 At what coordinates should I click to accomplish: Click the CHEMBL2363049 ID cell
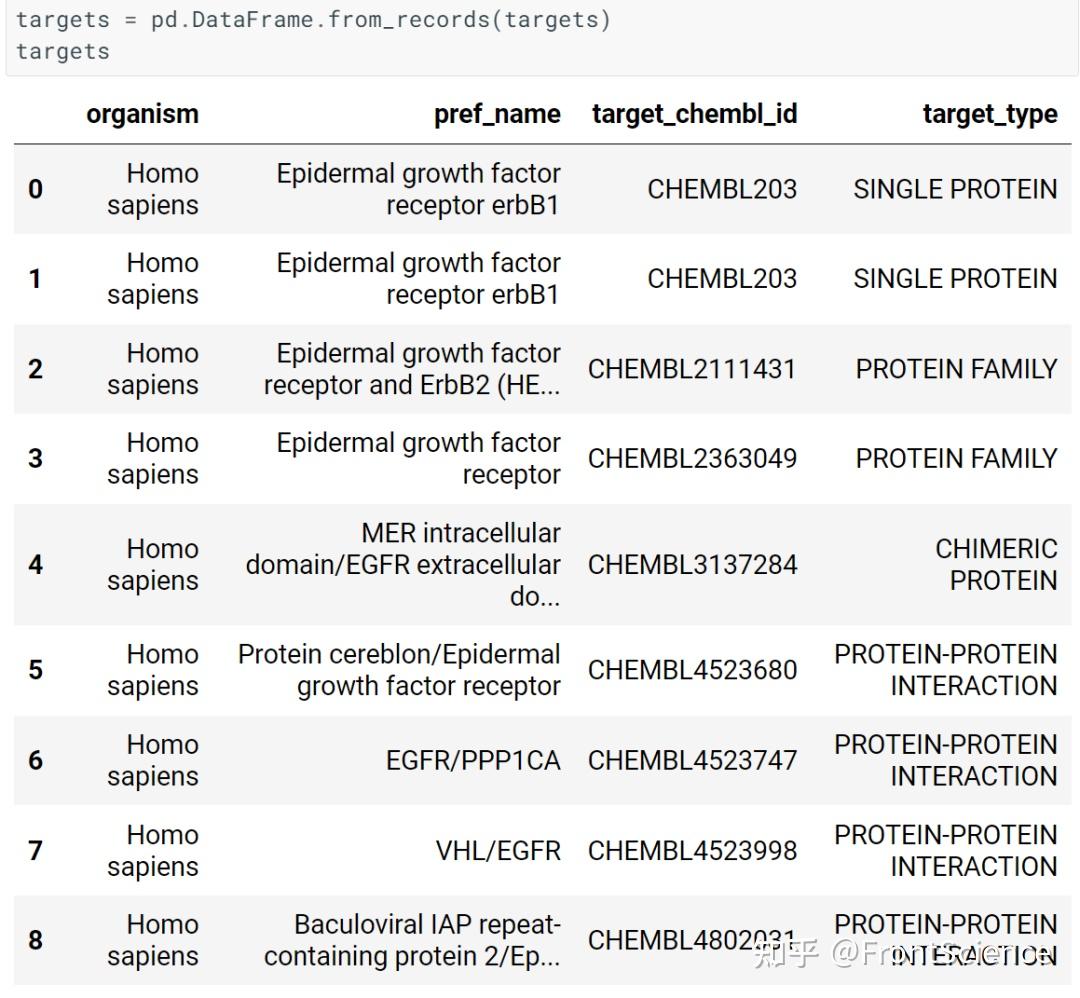(692, 458)
